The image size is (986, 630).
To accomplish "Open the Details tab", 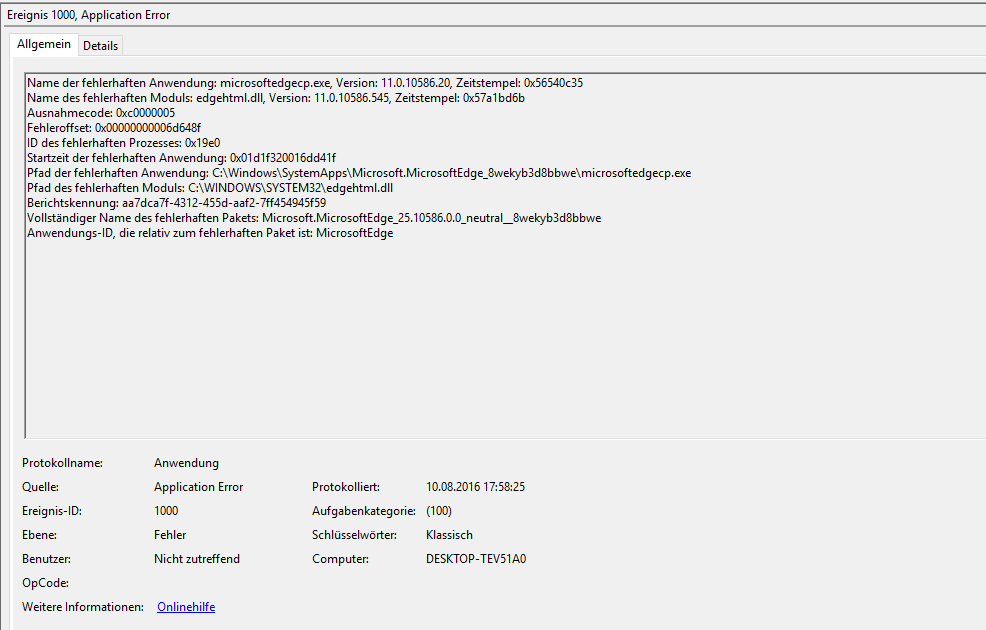I will tap(101, 46).
